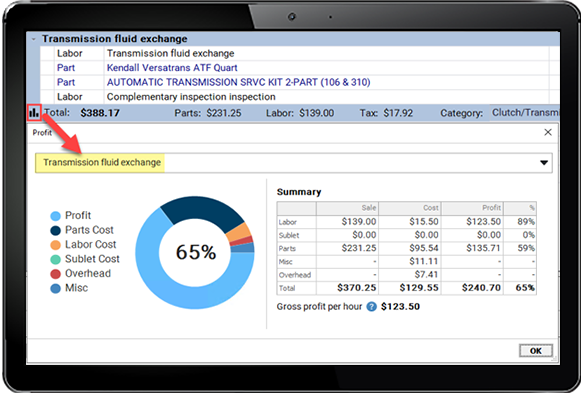
Task: Select Total profit $240.70 cell
Action: pyautogui.click(x=472, y=288)
